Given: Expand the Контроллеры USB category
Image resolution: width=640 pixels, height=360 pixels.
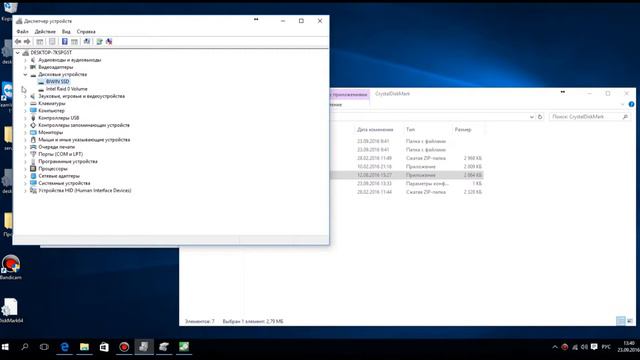Looking at the screenshot, I should [x=25, y=118].
